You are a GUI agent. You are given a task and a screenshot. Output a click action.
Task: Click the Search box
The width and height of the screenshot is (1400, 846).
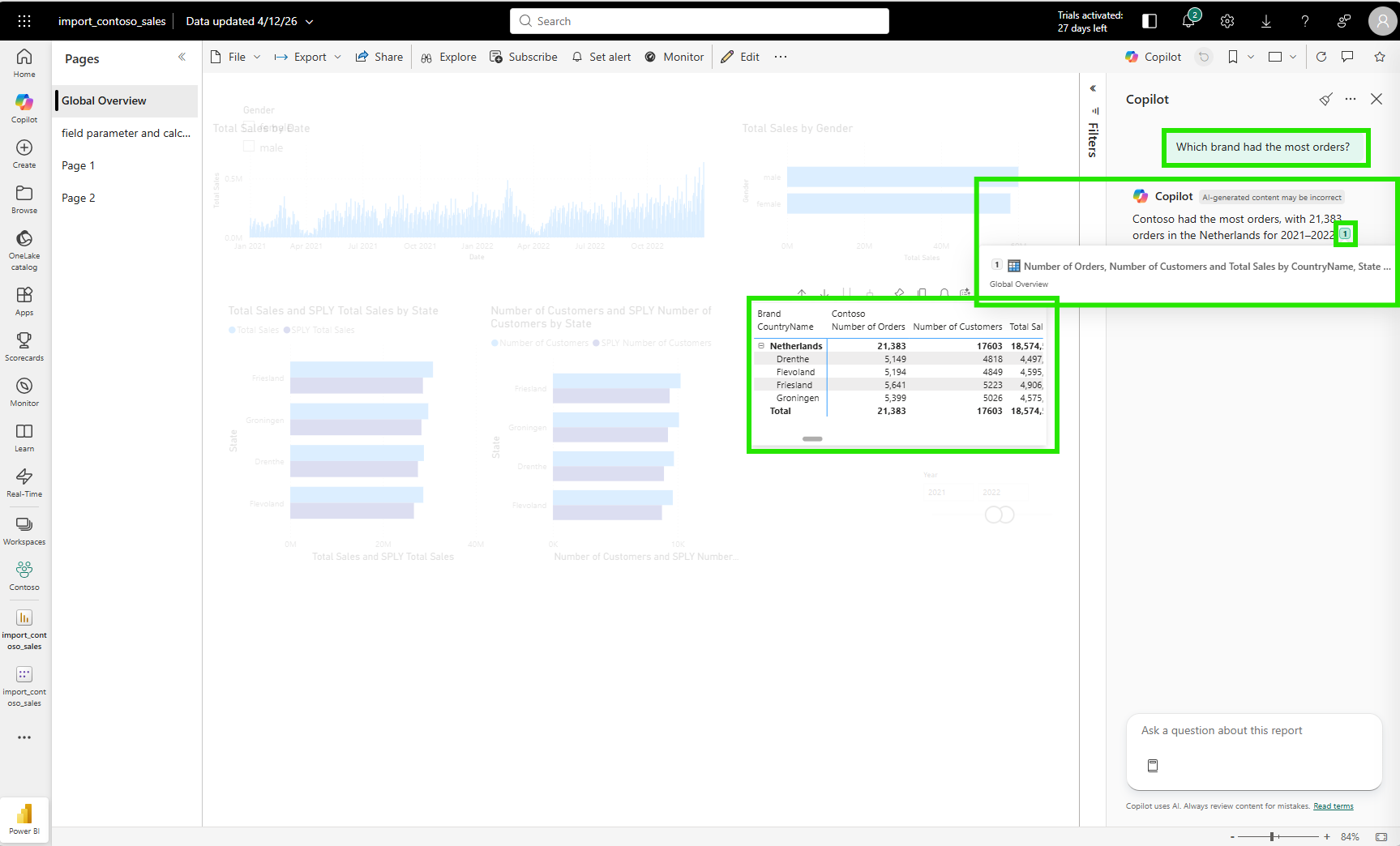(x=700, y=21)
